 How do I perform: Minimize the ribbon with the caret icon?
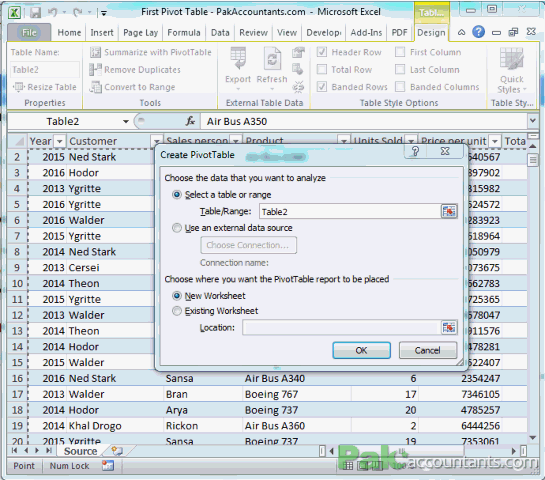(461, 32)
